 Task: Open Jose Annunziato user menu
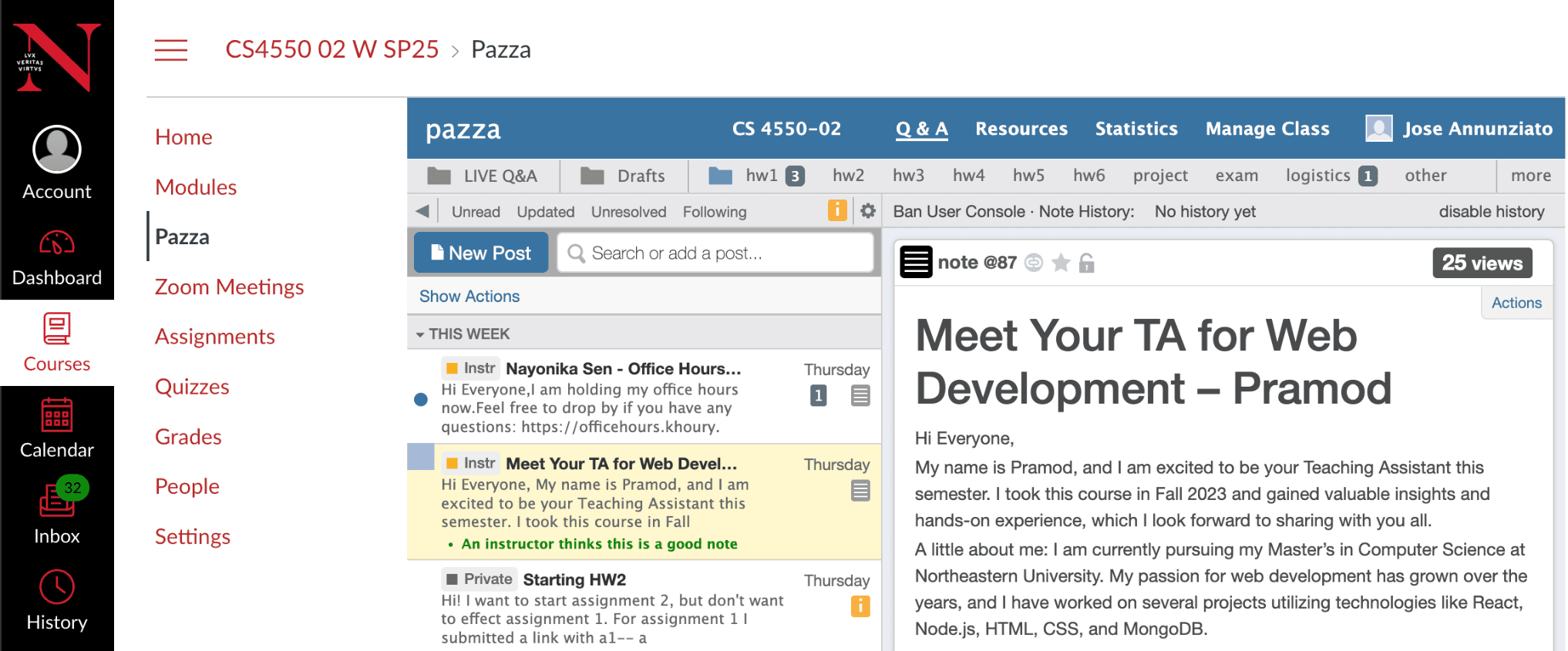coord(1478,129)
